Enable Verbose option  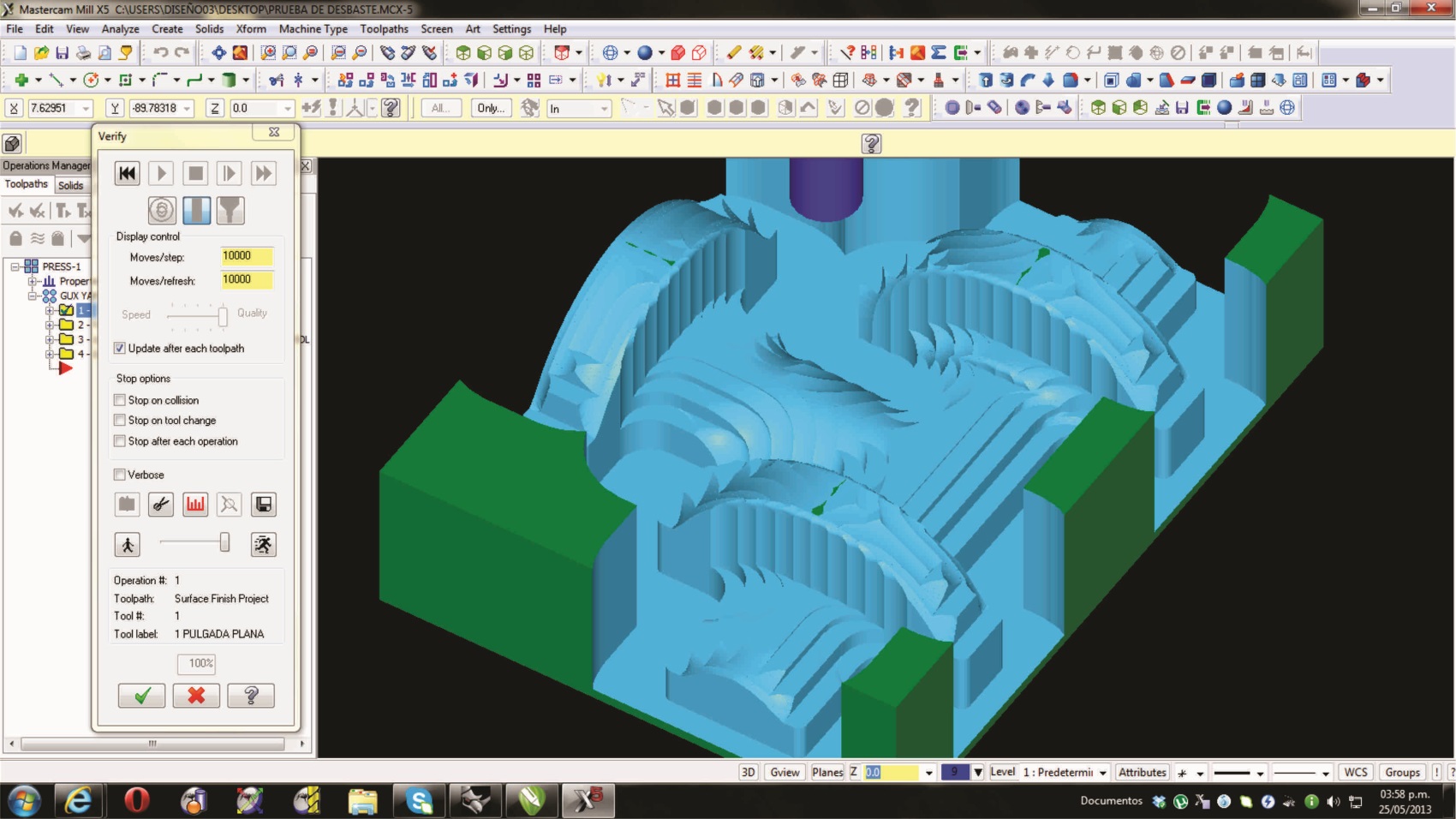tap(120, 475)
